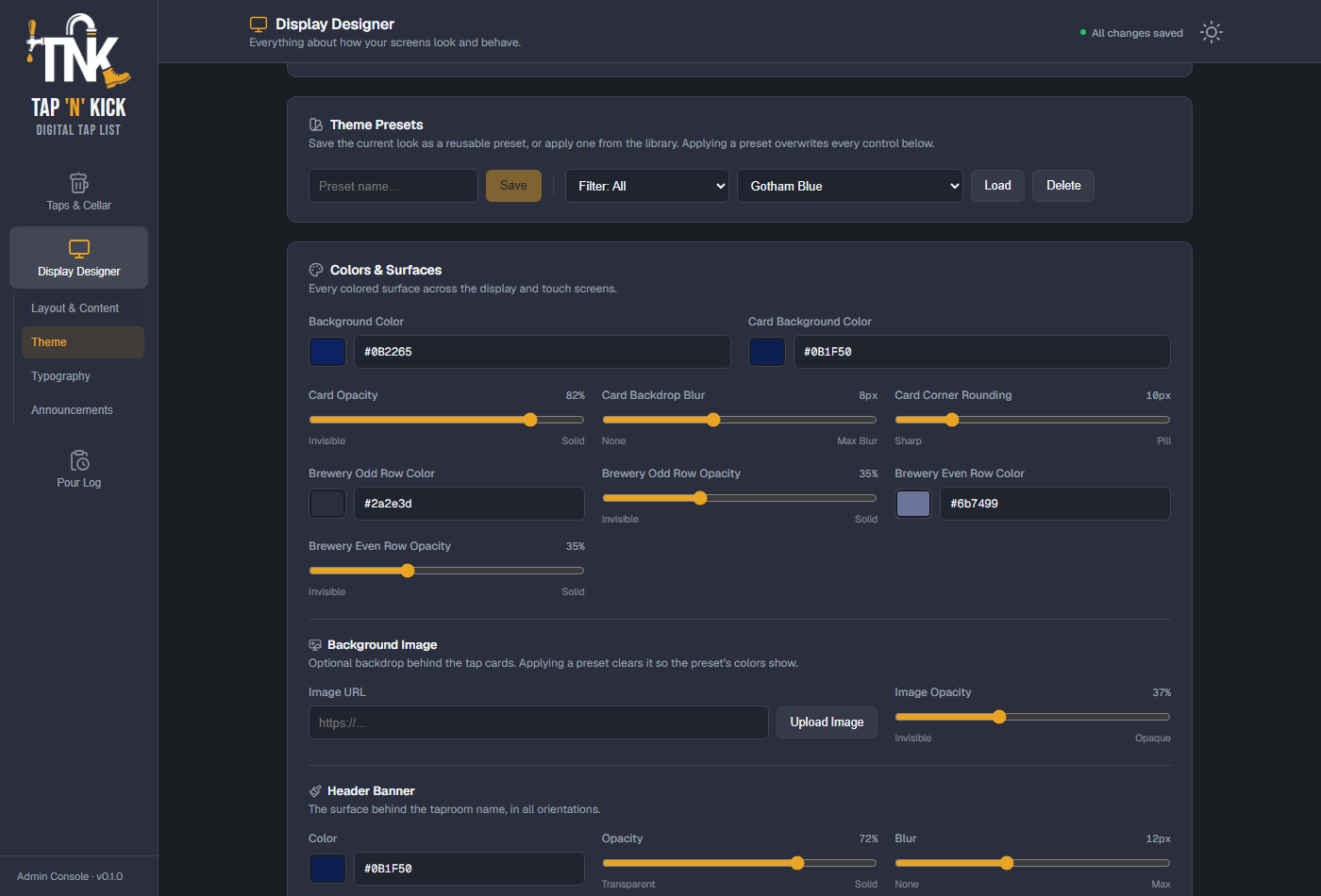Adjust the Card Opacity slider

[x=446, y=420]
